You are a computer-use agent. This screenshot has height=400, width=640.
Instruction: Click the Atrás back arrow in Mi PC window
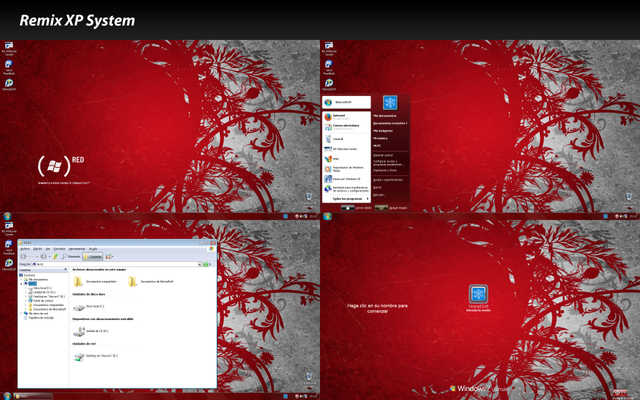(x=23, y=256)
